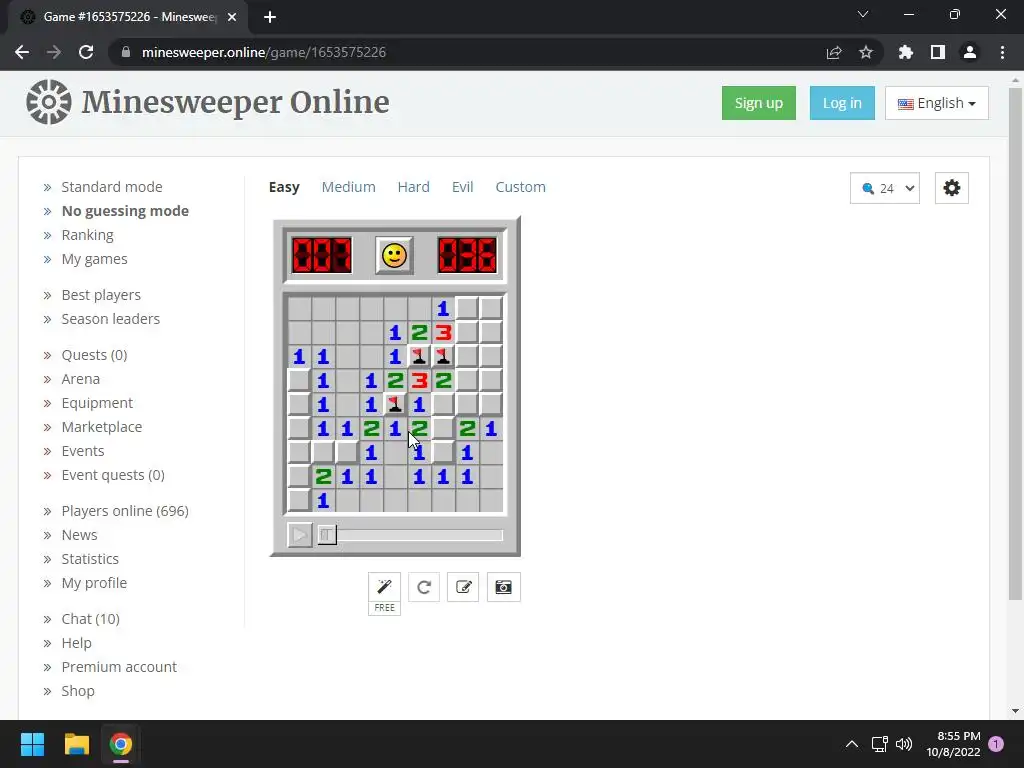View Season leaders
Viewport: 1024px width, 768px height.
110,319
